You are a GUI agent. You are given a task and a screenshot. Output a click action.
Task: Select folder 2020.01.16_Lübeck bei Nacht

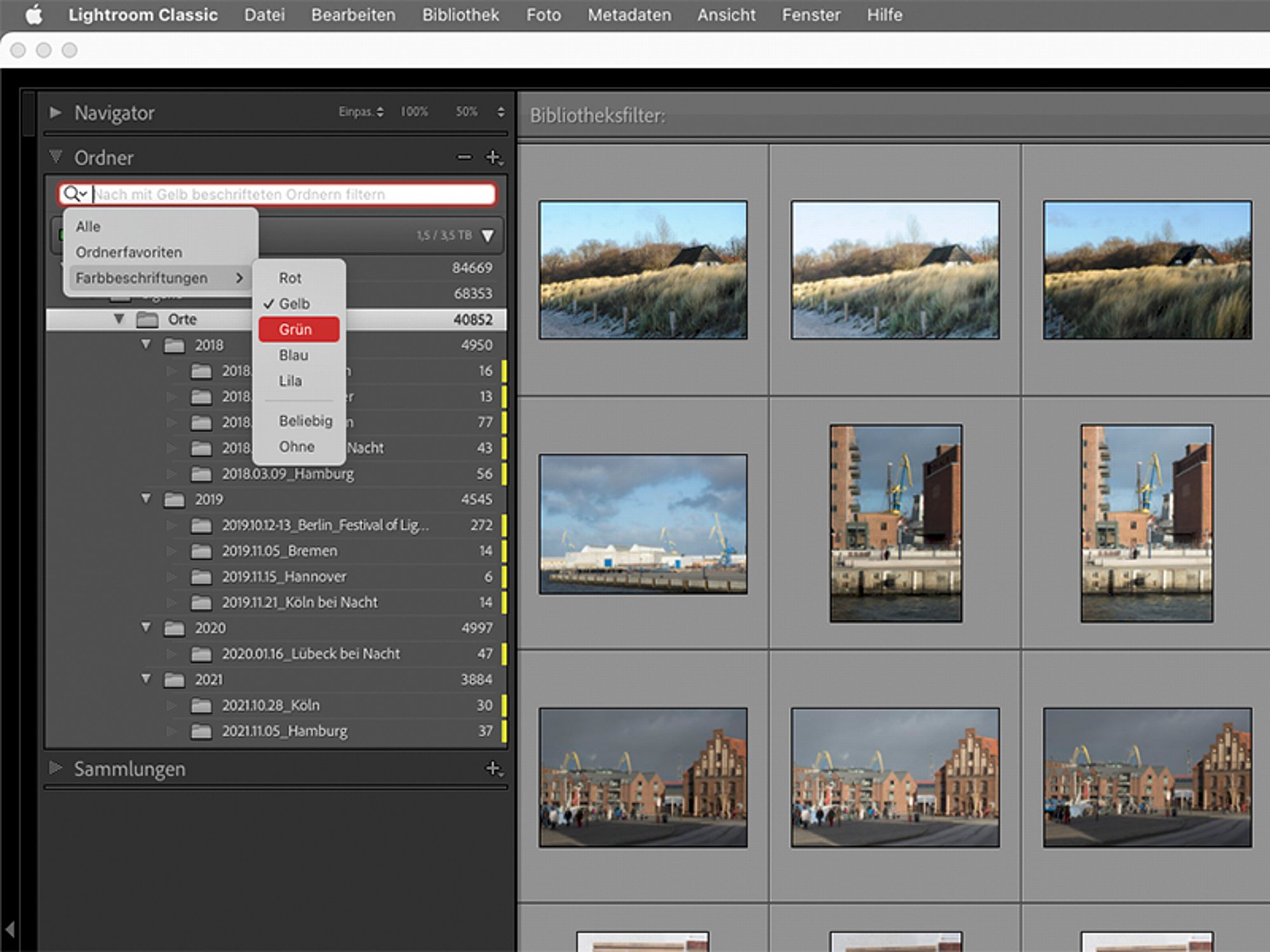[311, 654]
